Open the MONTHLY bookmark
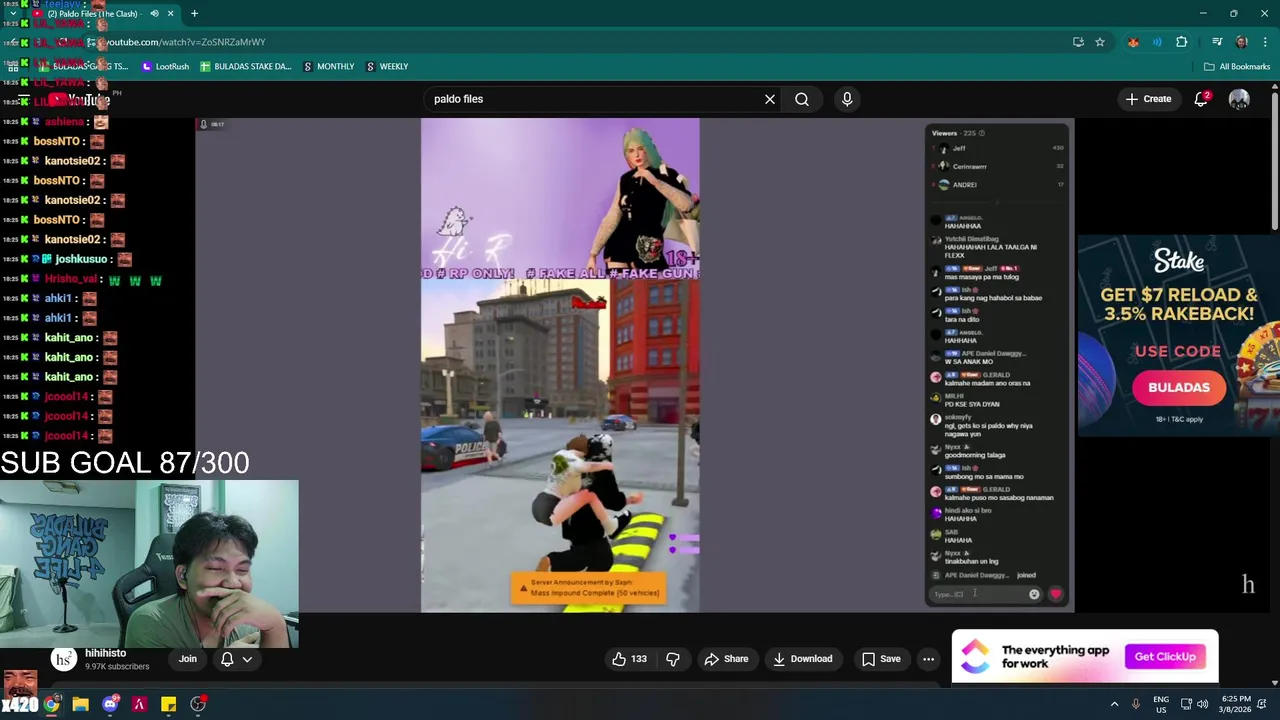Image resolution: width=1280 pixels, height=720 pixels. point(327,67)
